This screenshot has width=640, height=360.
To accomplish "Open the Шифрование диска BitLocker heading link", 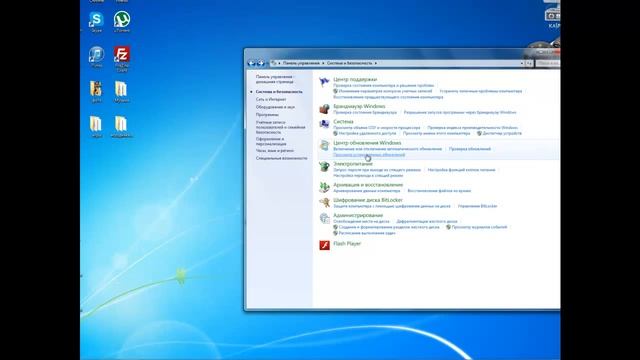I will (x=368, y=200).
